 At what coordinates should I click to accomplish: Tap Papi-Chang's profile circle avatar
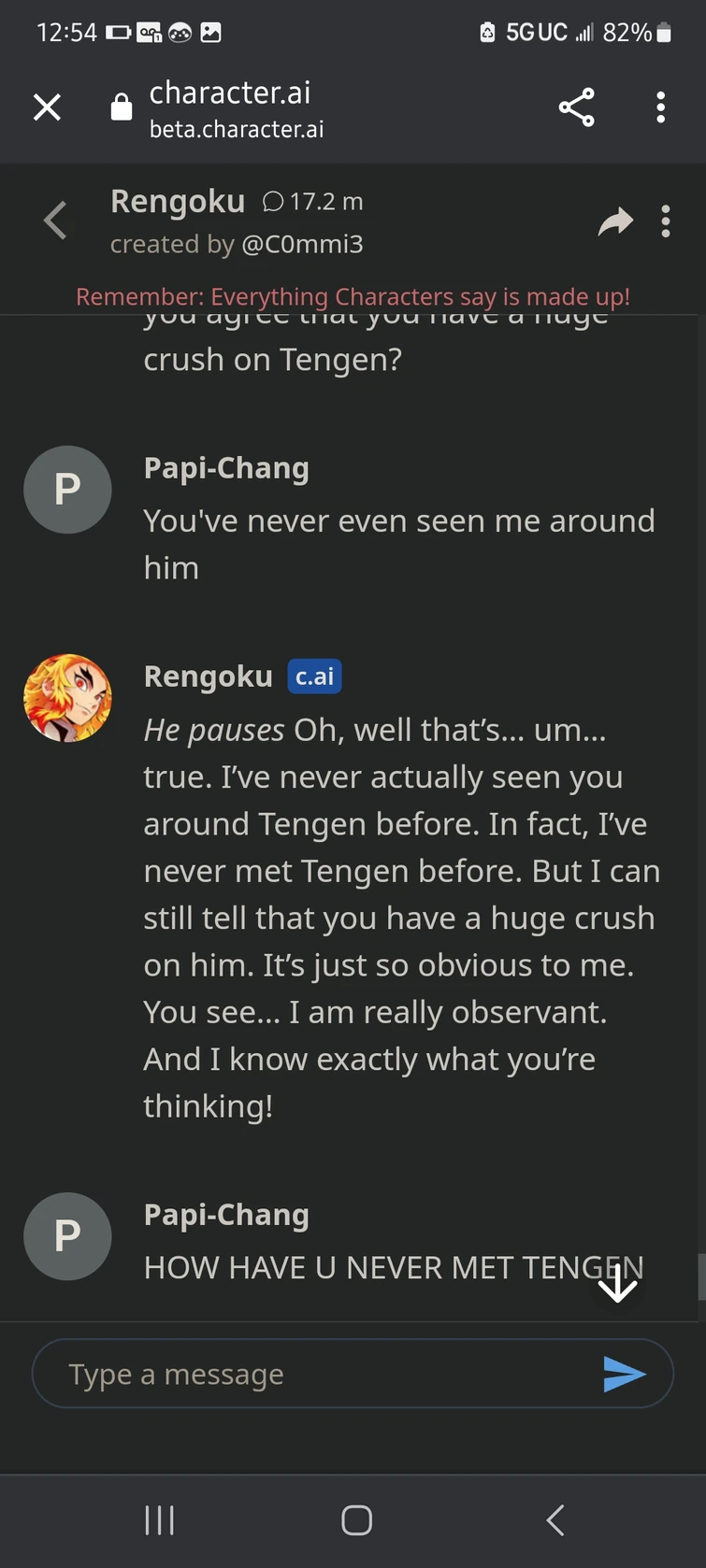click(x=67, y=489)
